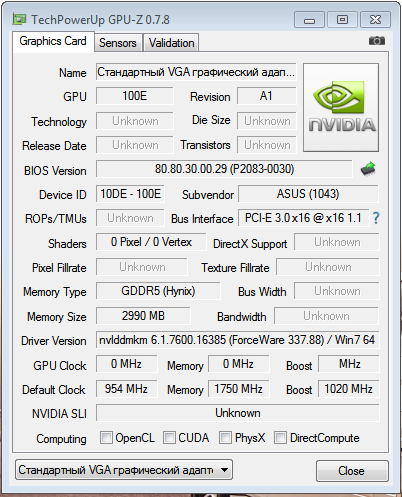Enable the OpenCL checkbox
The height and width of the screenshot is (497, 402).
pos(106,437)
